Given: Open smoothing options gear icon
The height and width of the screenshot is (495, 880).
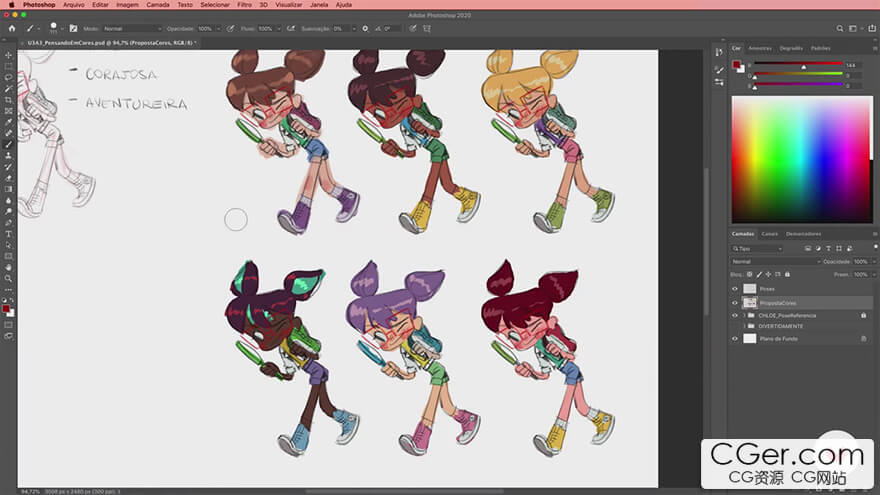Looking at the screenshot, I should [x=365, y=29].
